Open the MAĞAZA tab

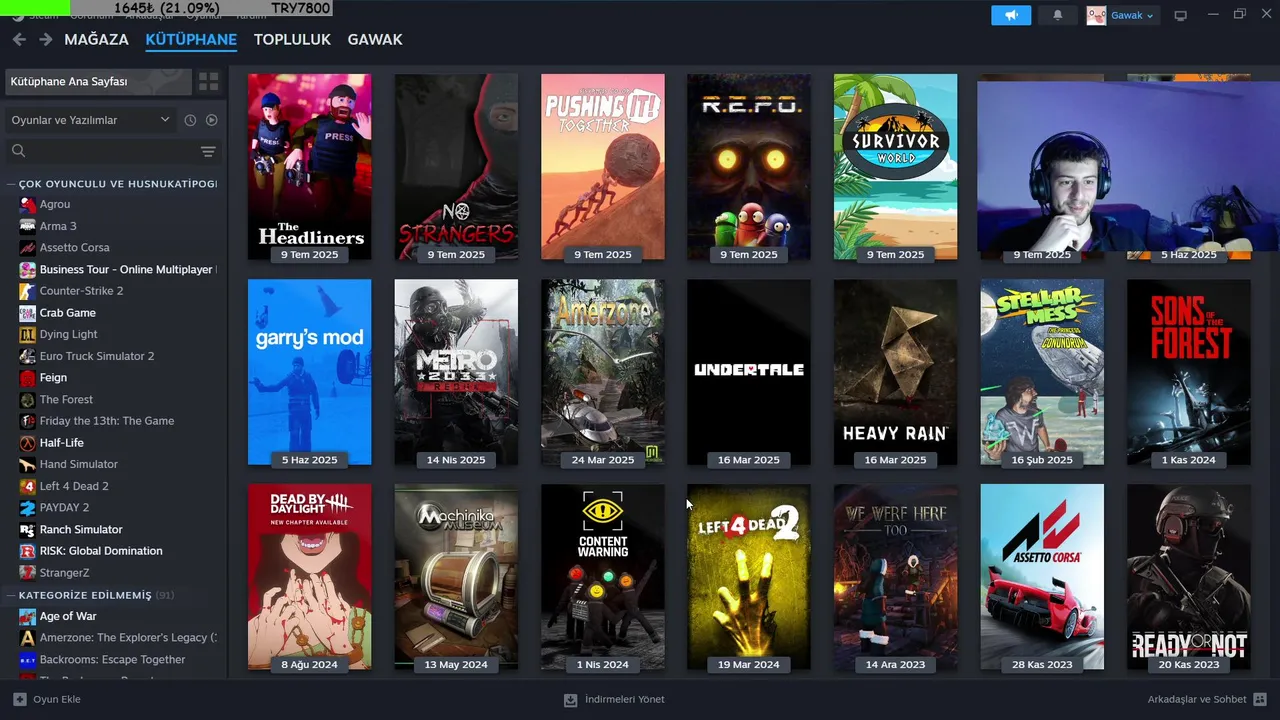[96, 39]
